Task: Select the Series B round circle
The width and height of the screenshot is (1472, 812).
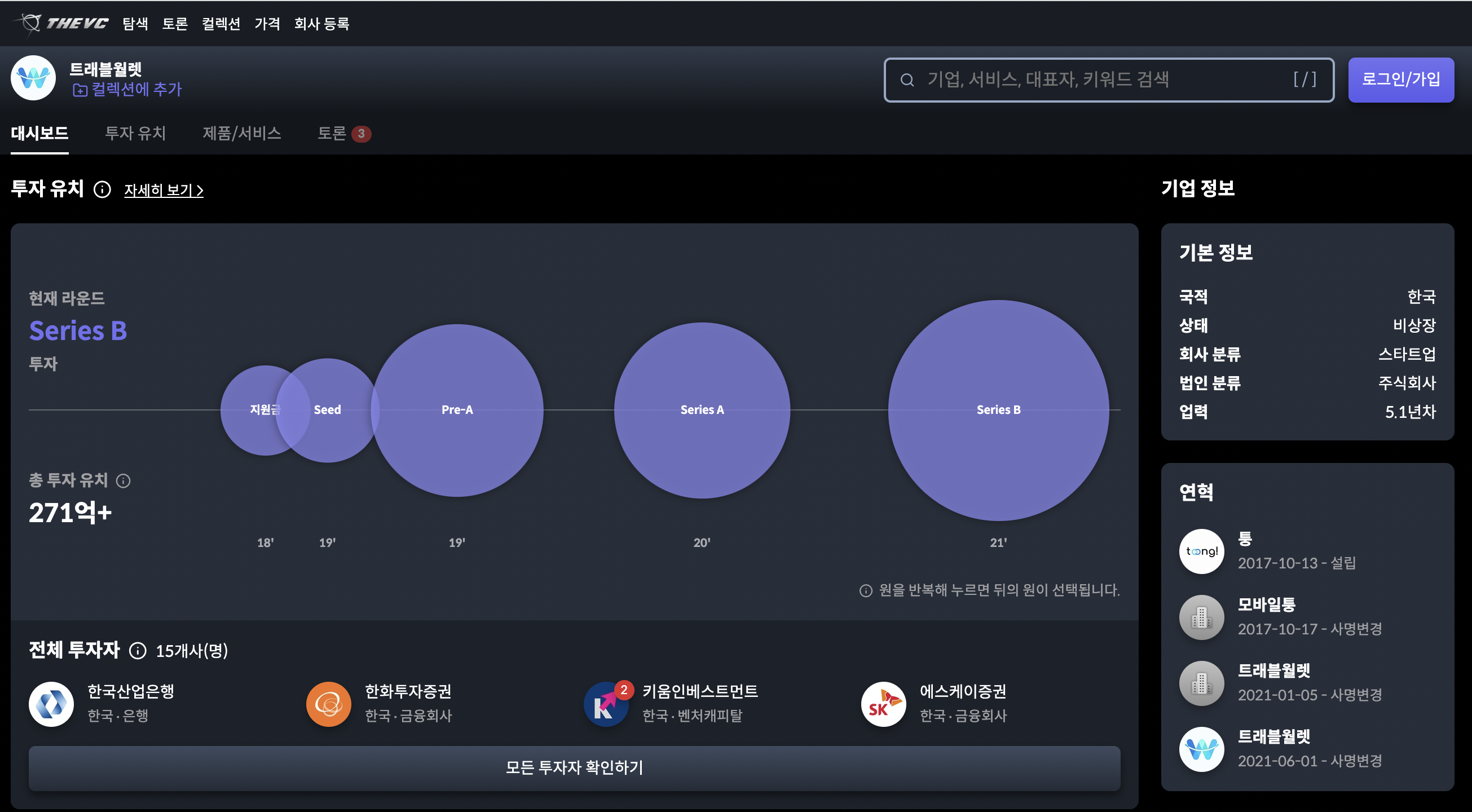Action: coord(998,411)
